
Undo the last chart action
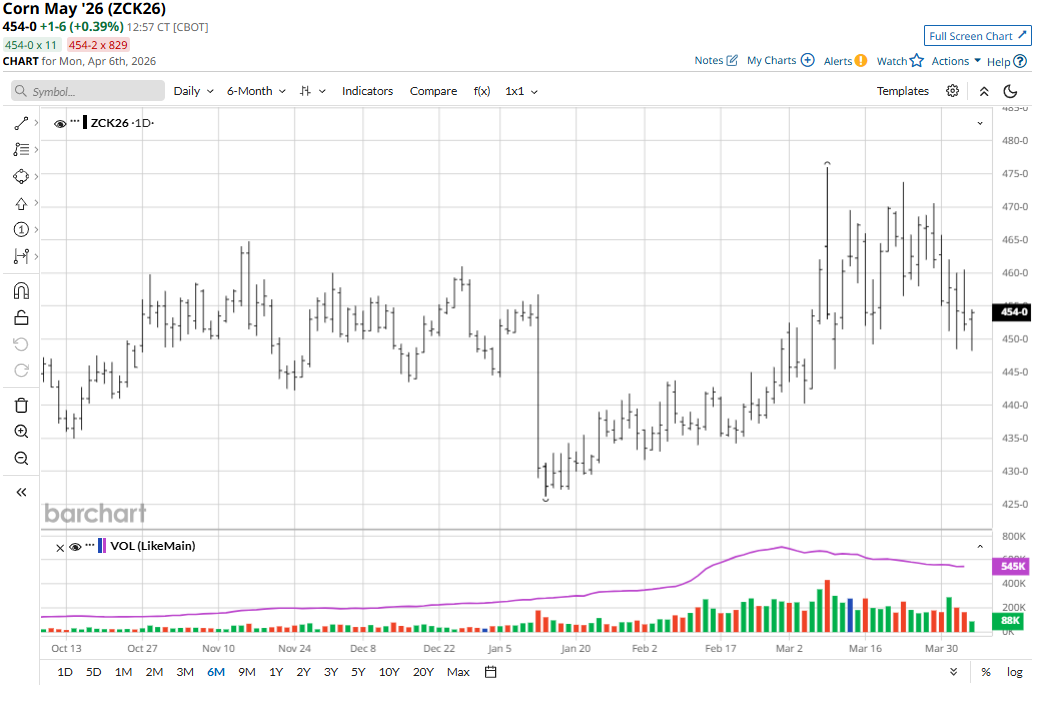[x=21, y=344]
